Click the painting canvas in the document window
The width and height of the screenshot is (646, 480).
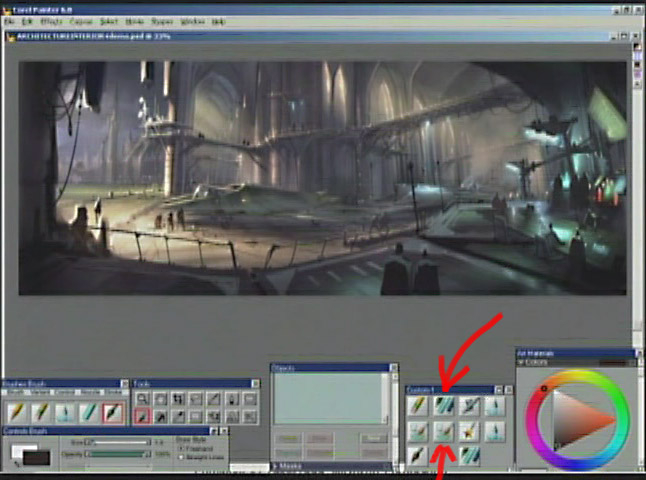click(x=322, y=178)
